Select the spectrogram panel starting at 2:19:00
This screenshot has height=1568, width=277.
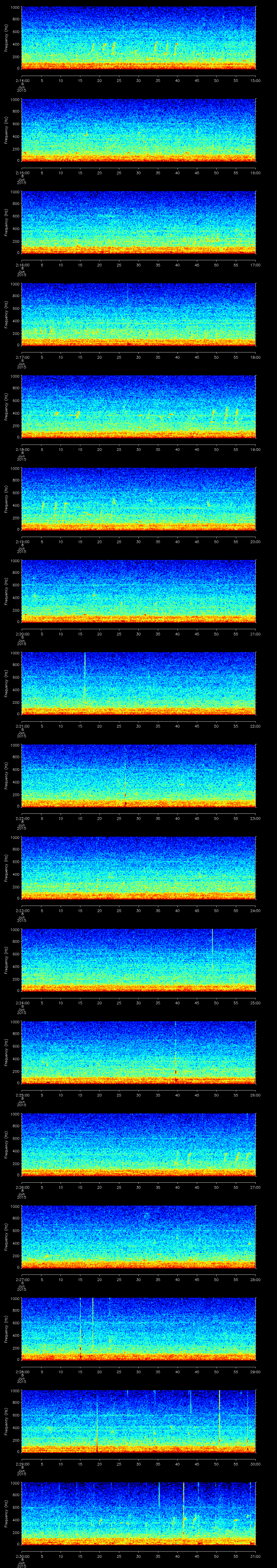tap(139, 499)
